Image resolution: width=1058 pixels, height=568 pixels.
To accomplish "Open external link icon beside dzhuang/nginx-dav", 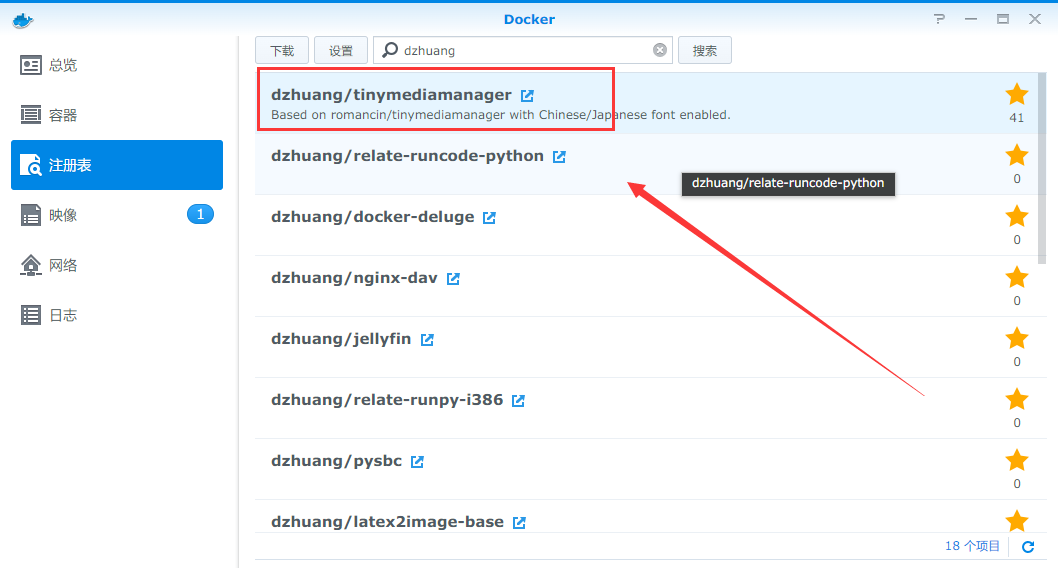I will pos(453,279).
